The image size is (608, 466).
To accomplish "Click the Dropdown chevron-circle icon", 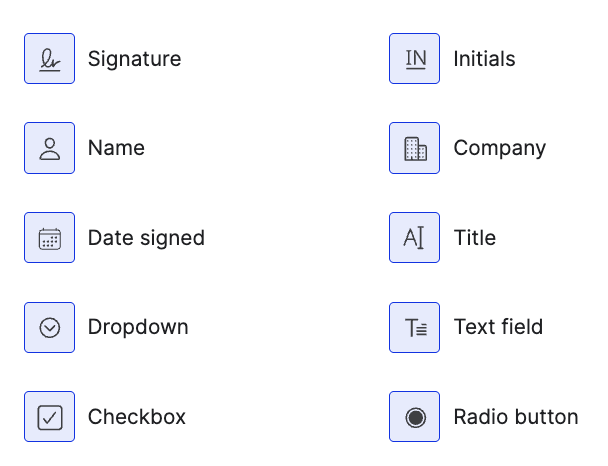I will pyautogui.click(x=50, y=327).
